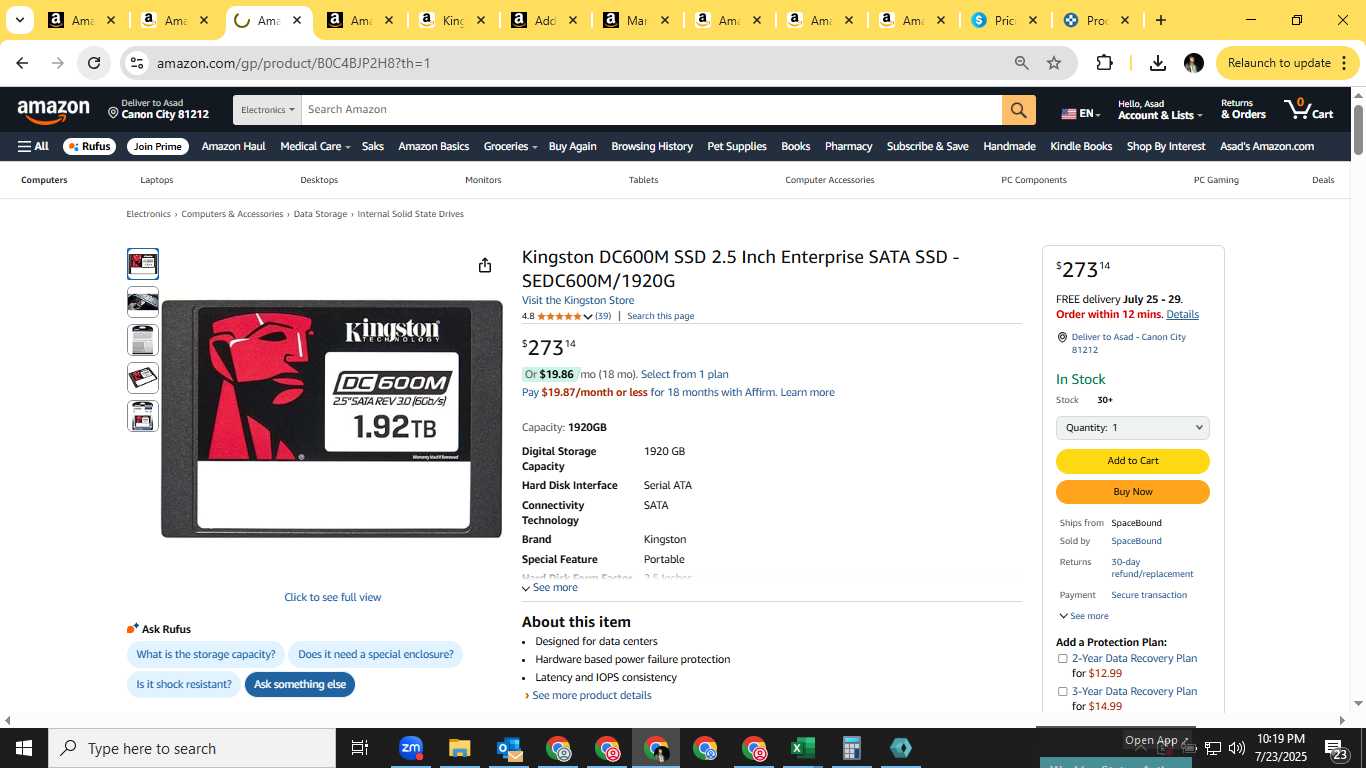Click Returns & Orders in header

(1243, 109)
